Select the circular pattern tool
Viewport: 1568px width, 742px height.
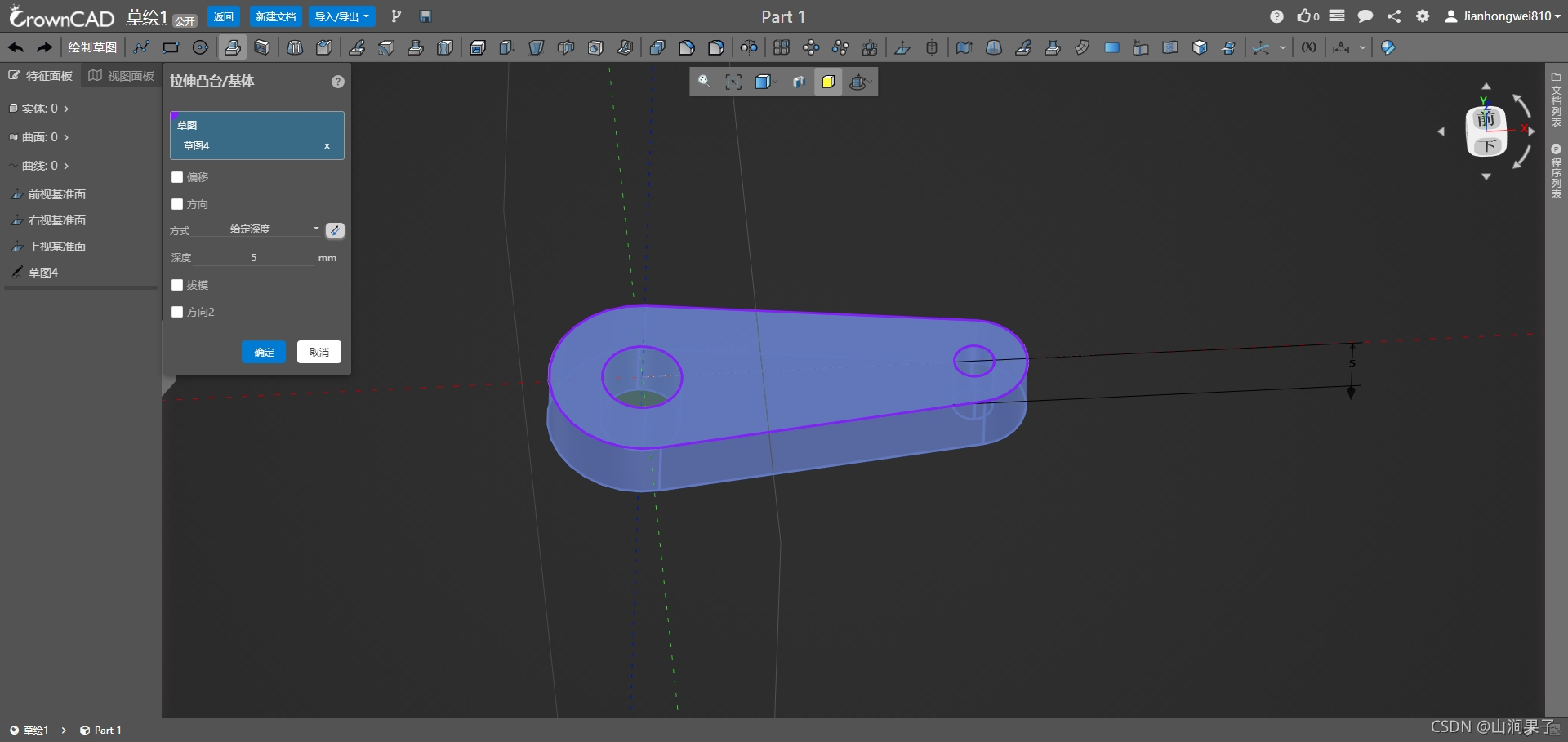coord(811,47)
